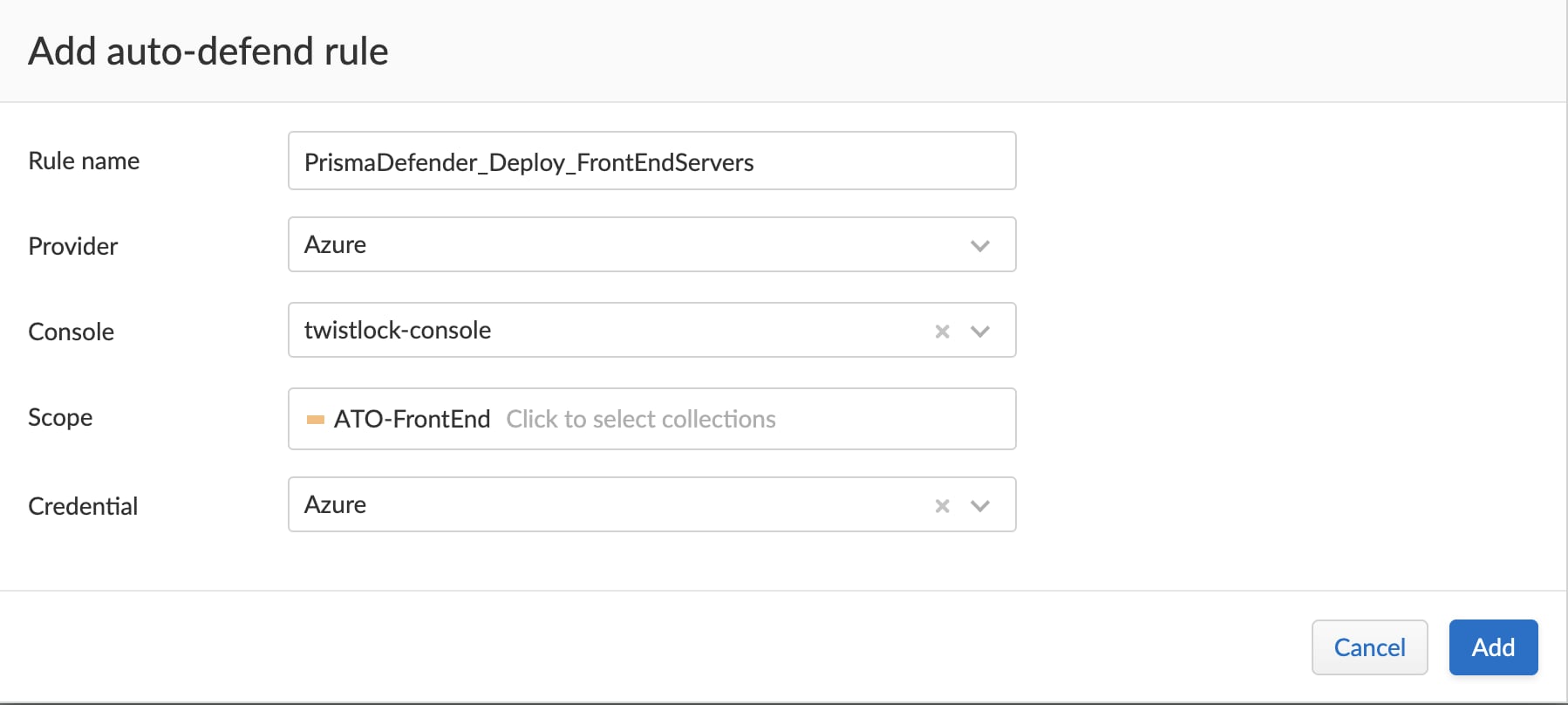Click the Rule name input field
1568x705 pixels.
click(651, 161)
